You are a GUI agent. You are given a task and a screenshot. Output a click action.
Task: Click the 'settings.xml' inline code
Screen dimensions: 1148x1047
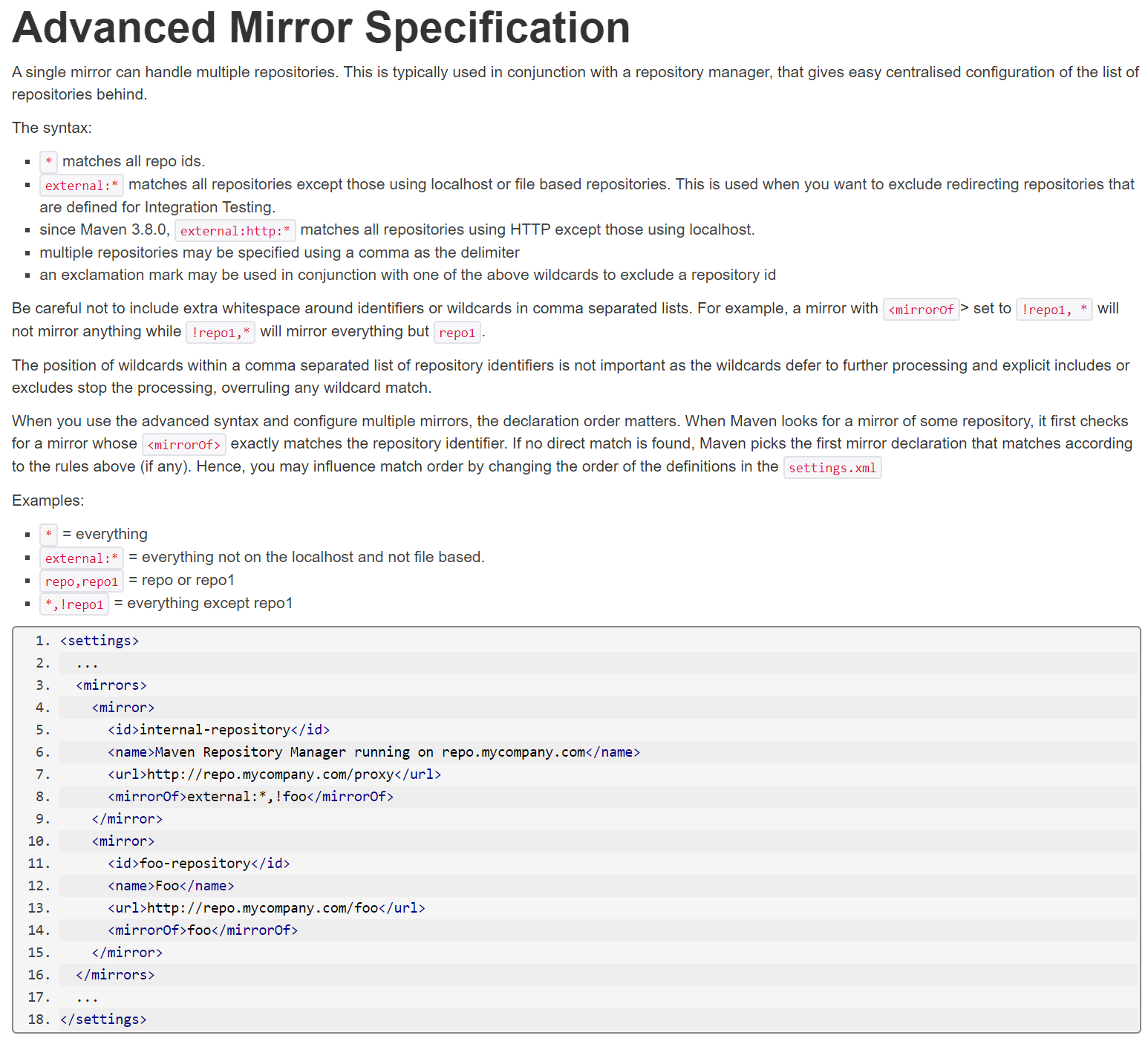832,467
